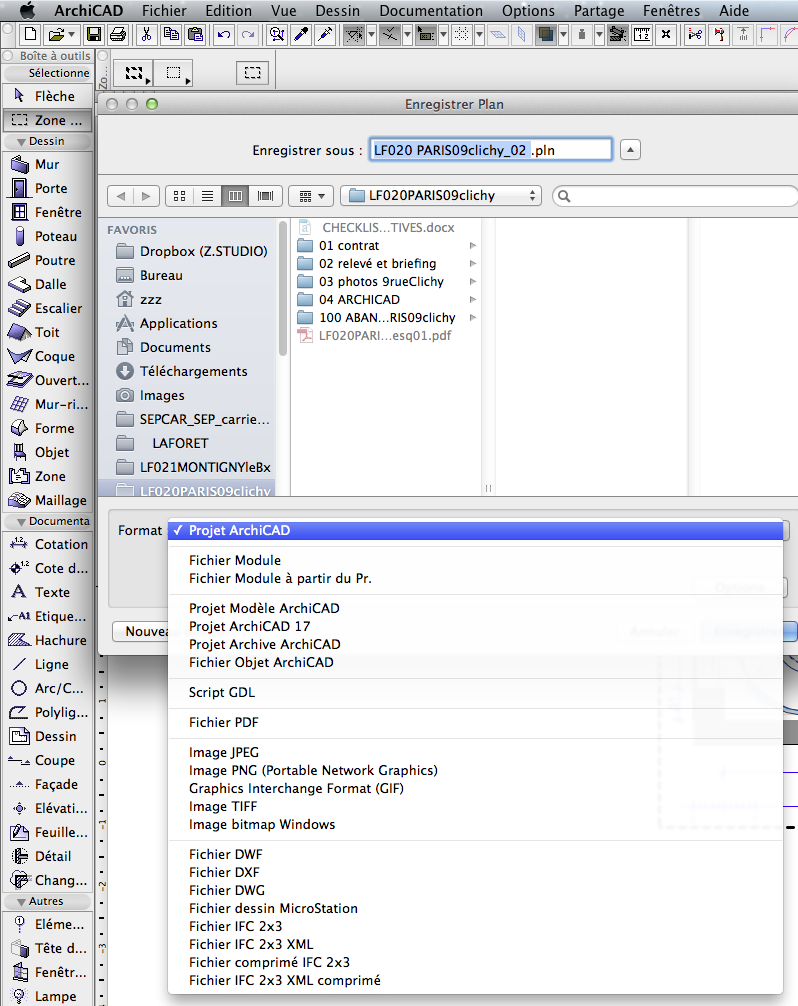The image size is (798, 1006).
Task: Click the print icon in toolbar
Action: 118,35
